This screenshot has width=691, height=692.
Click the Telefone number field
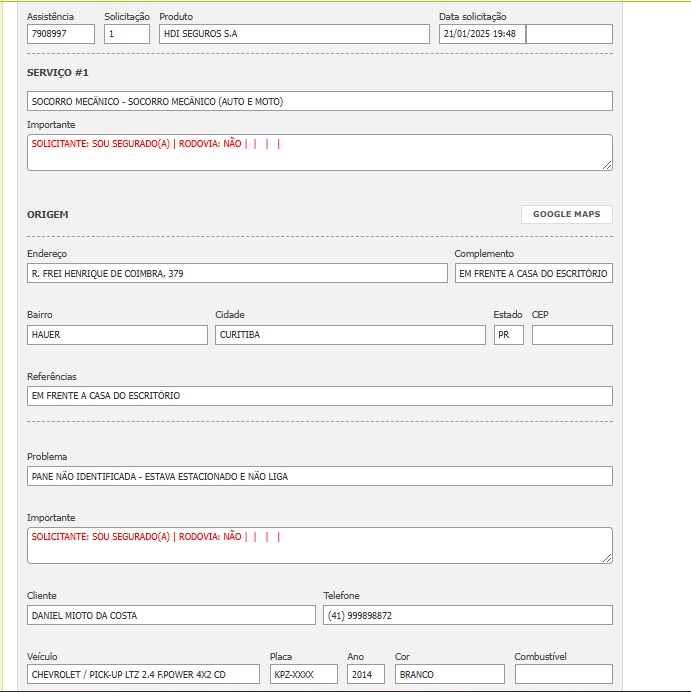point(467,615)
